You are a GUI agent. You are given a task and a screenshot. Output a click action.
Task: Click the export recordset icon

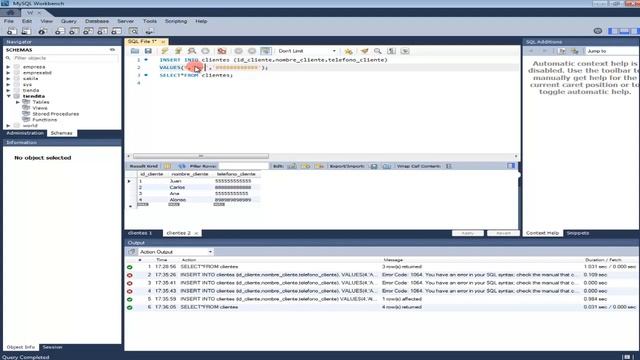tap(373, 166)
